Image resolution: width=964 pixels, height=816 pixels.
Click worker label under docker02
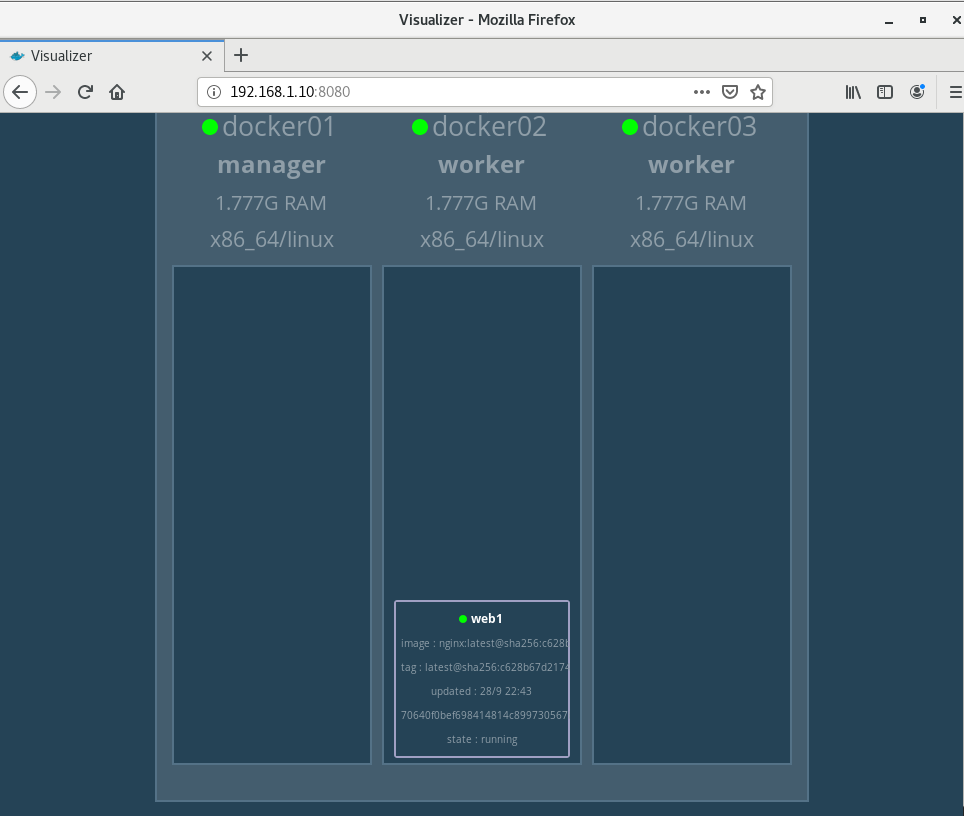pyautogui.click(x=481, y=165)
